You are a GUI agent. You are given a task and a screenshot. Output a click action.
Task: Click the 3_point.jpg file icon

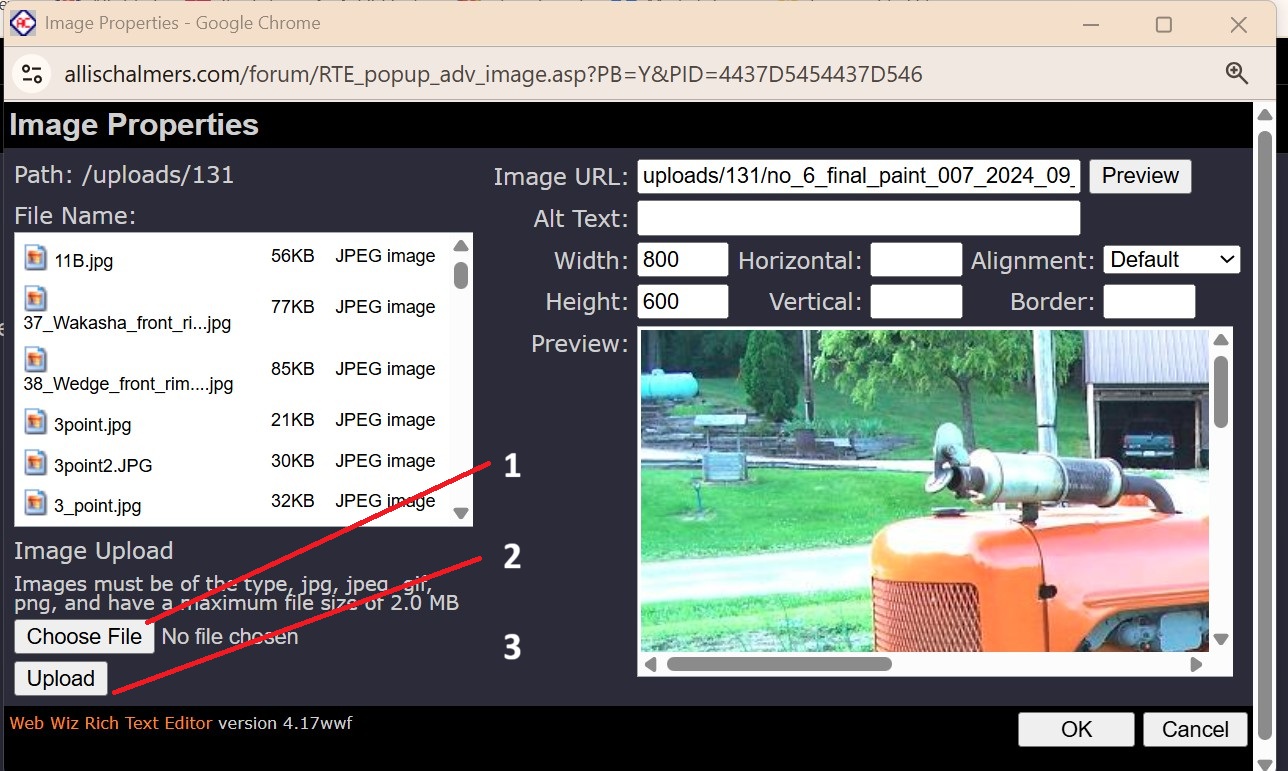[x=36, y=503]
